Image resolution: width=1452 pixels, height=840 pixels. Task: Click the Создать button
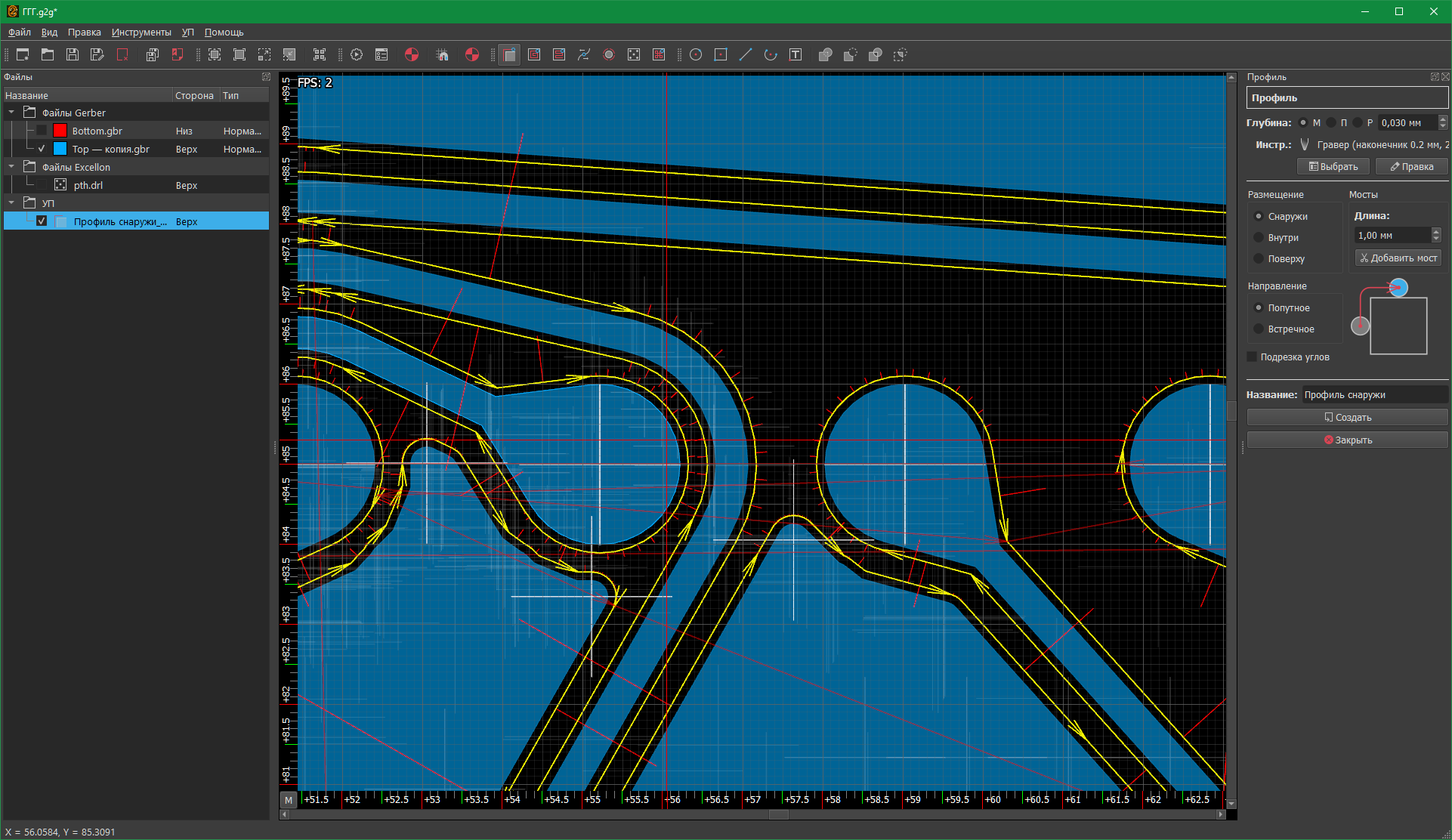1347,417
